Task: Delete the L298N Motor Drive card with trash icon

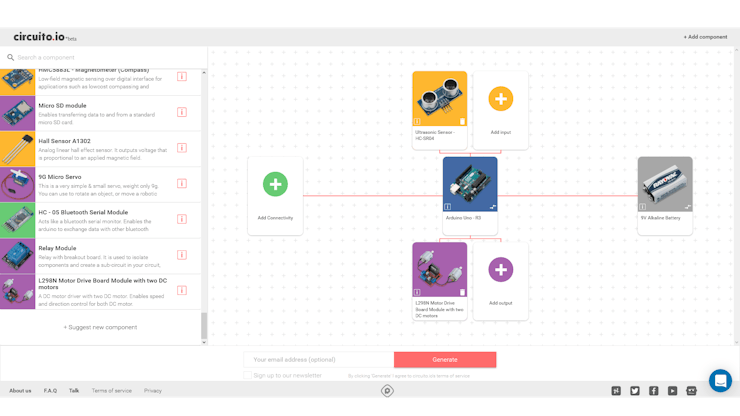Action: 462,292
